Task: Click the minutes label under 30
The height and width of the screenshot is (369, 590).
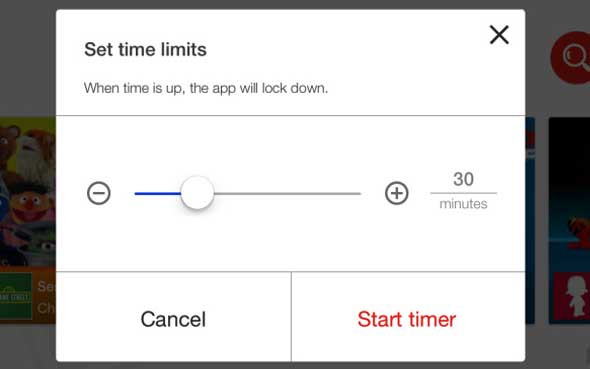Action: pyautogui.click(x=463, y=203)
